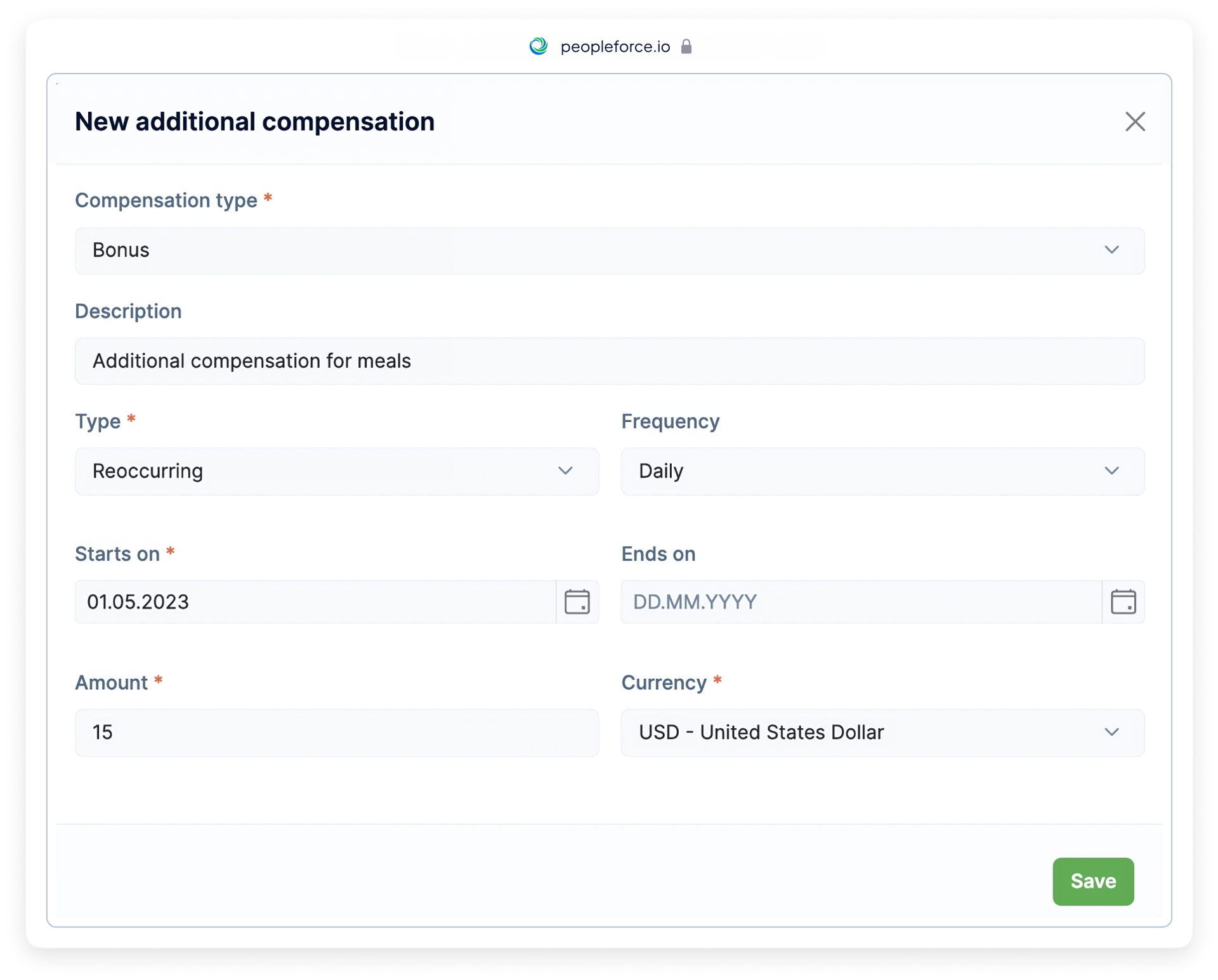Open the Type dropdown showing Reoccurring

[337, 471]
